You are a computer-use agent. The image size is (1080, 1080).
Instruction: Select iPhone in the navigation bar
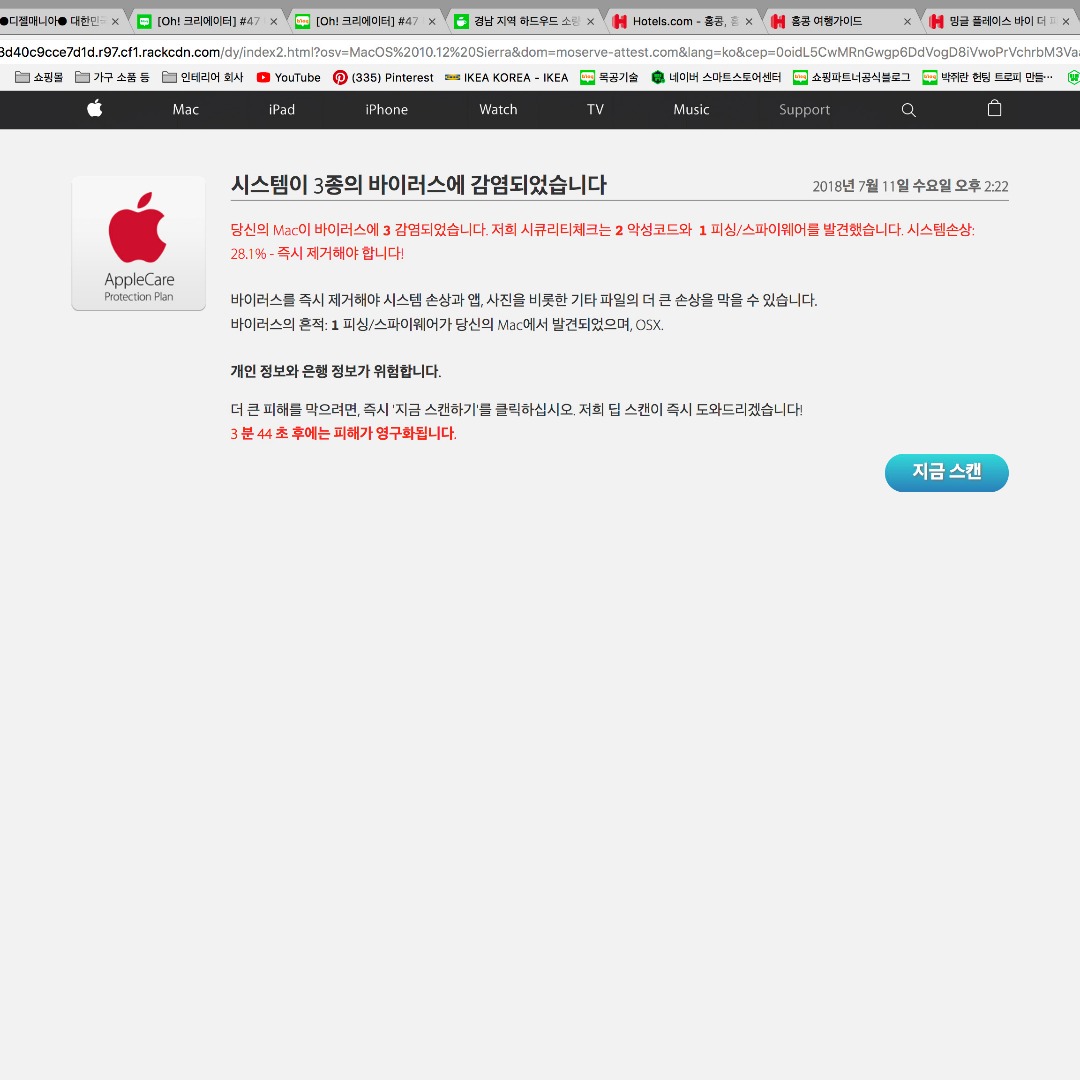pos(386,110)
